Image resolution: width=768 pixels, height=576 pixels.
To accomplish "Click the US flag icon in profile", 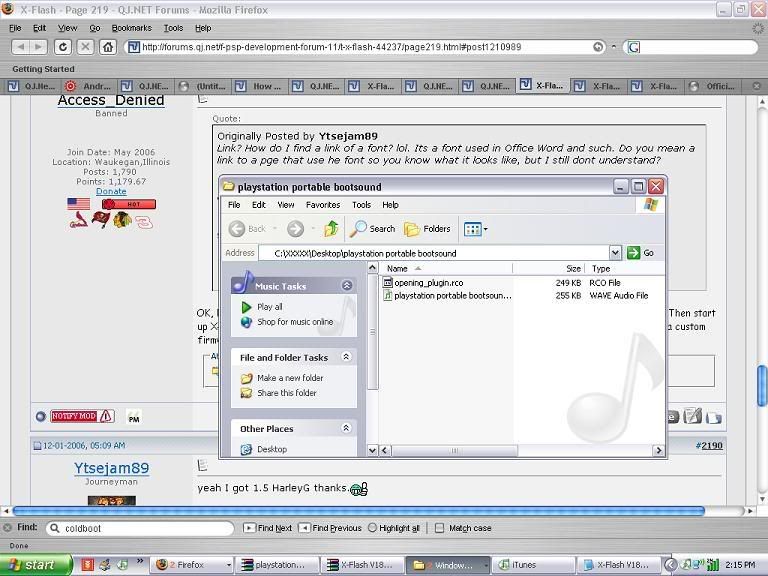I will 78,204.
